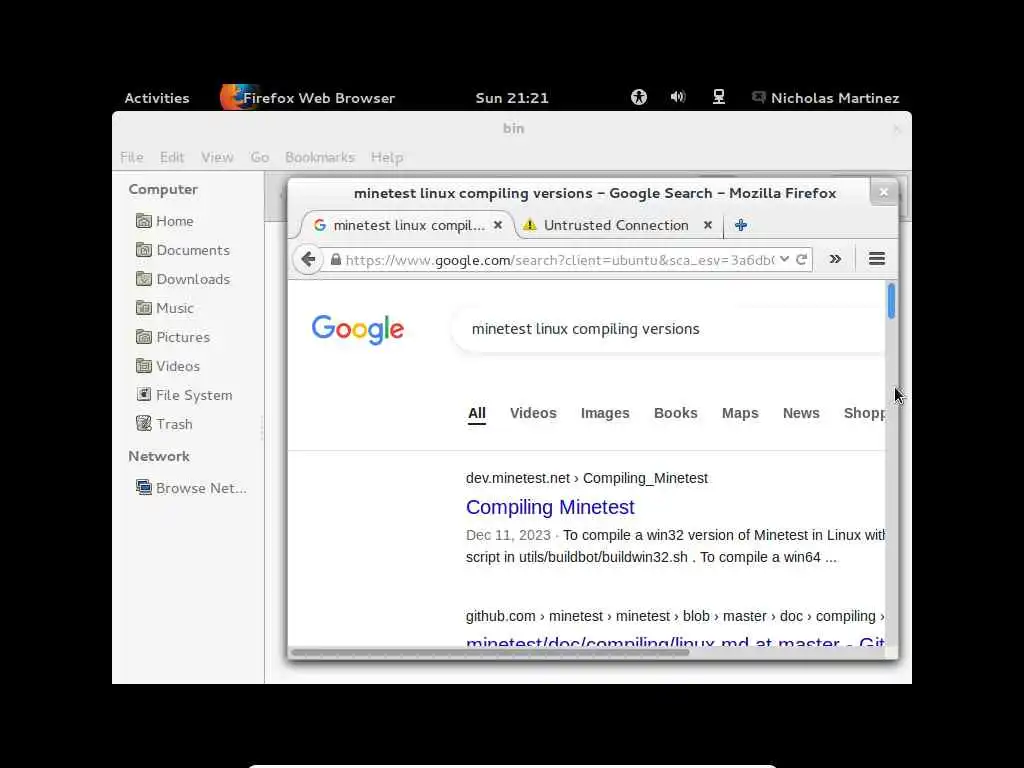
Task: Open the Nicholas Martinez user menu
Action: point(825,98)
